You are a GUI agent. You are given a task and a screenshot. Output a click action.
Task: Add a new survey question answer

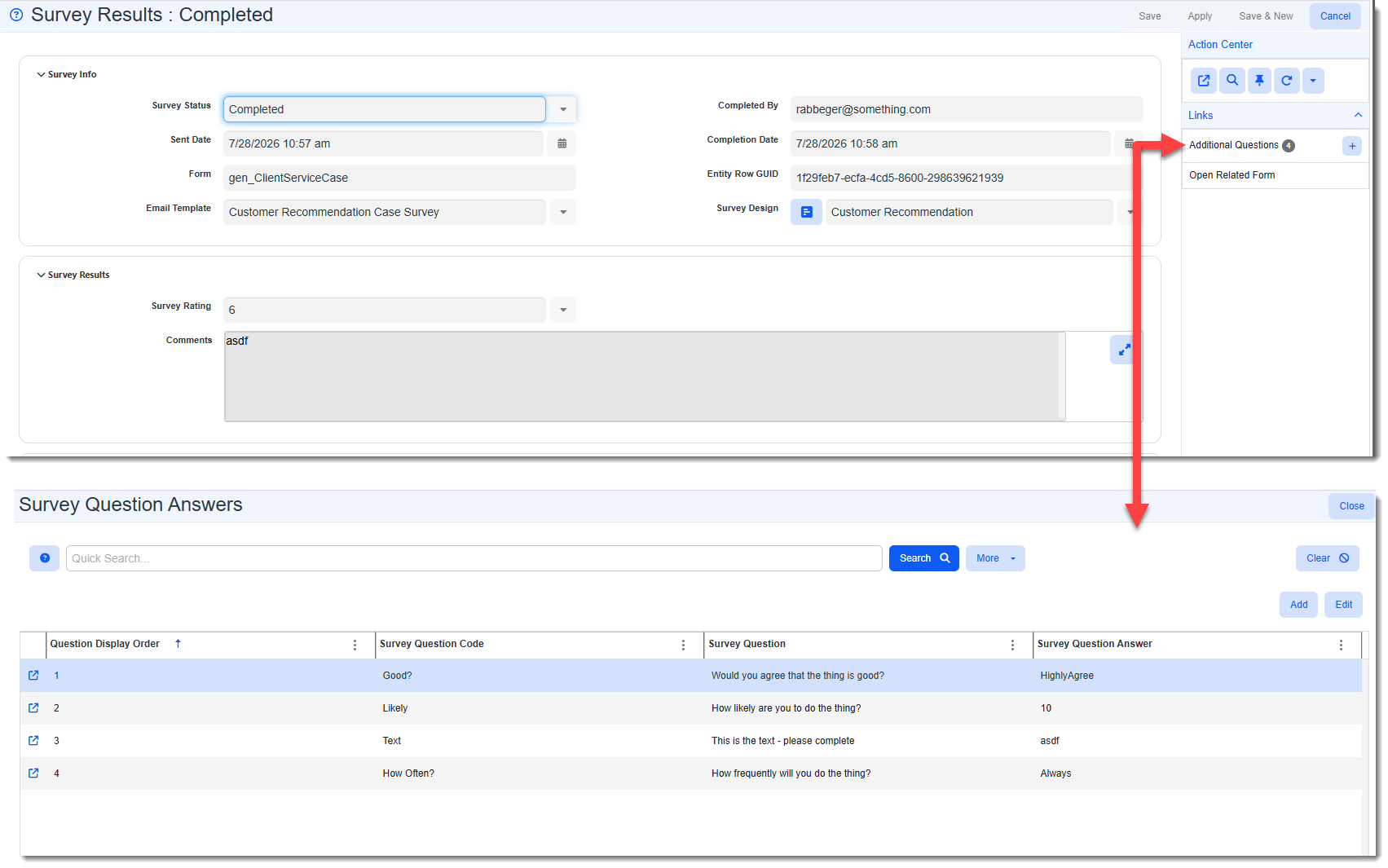click(x=1298, y=605)
